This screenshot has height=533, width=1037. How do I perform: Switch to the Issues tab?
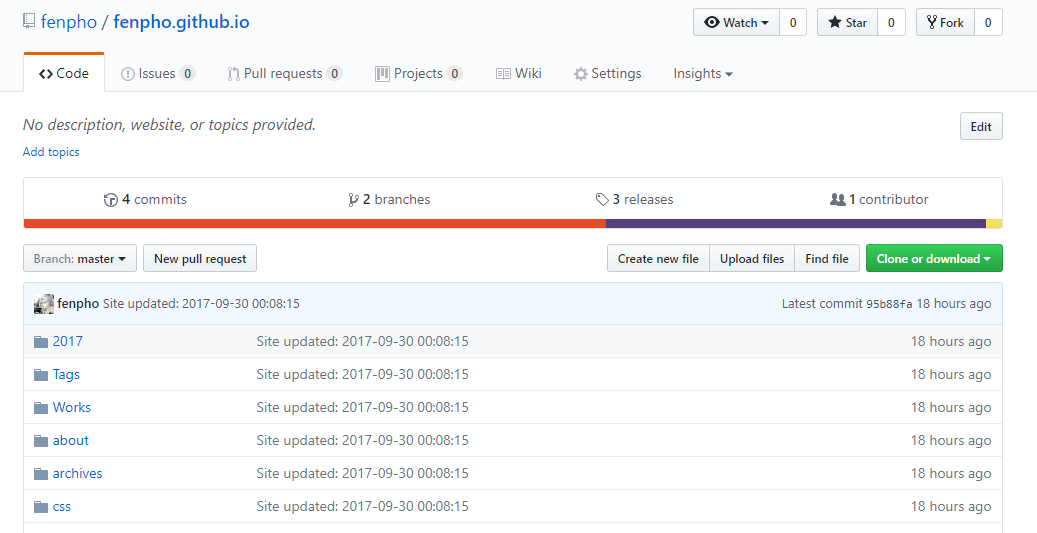click(157, 73)
